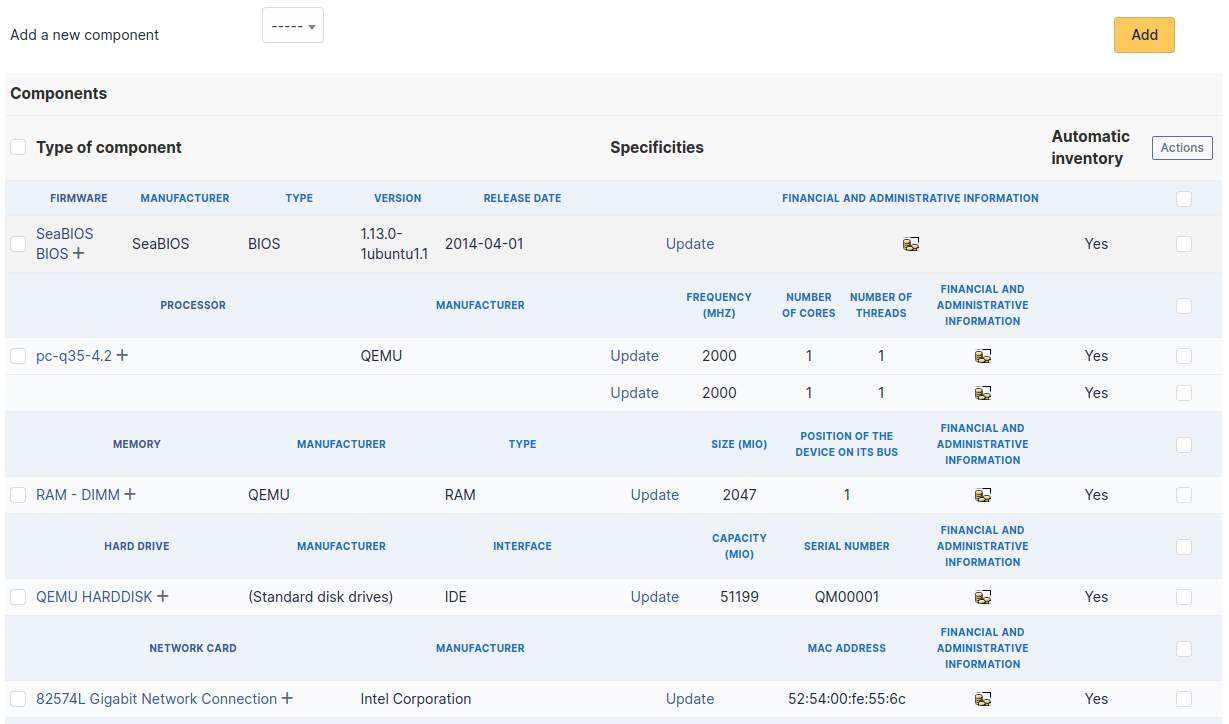Image resolution: width=1229 pixels, height=724 pixels.
Task: Click the NETWORK CARD column header
Action: 193,648
